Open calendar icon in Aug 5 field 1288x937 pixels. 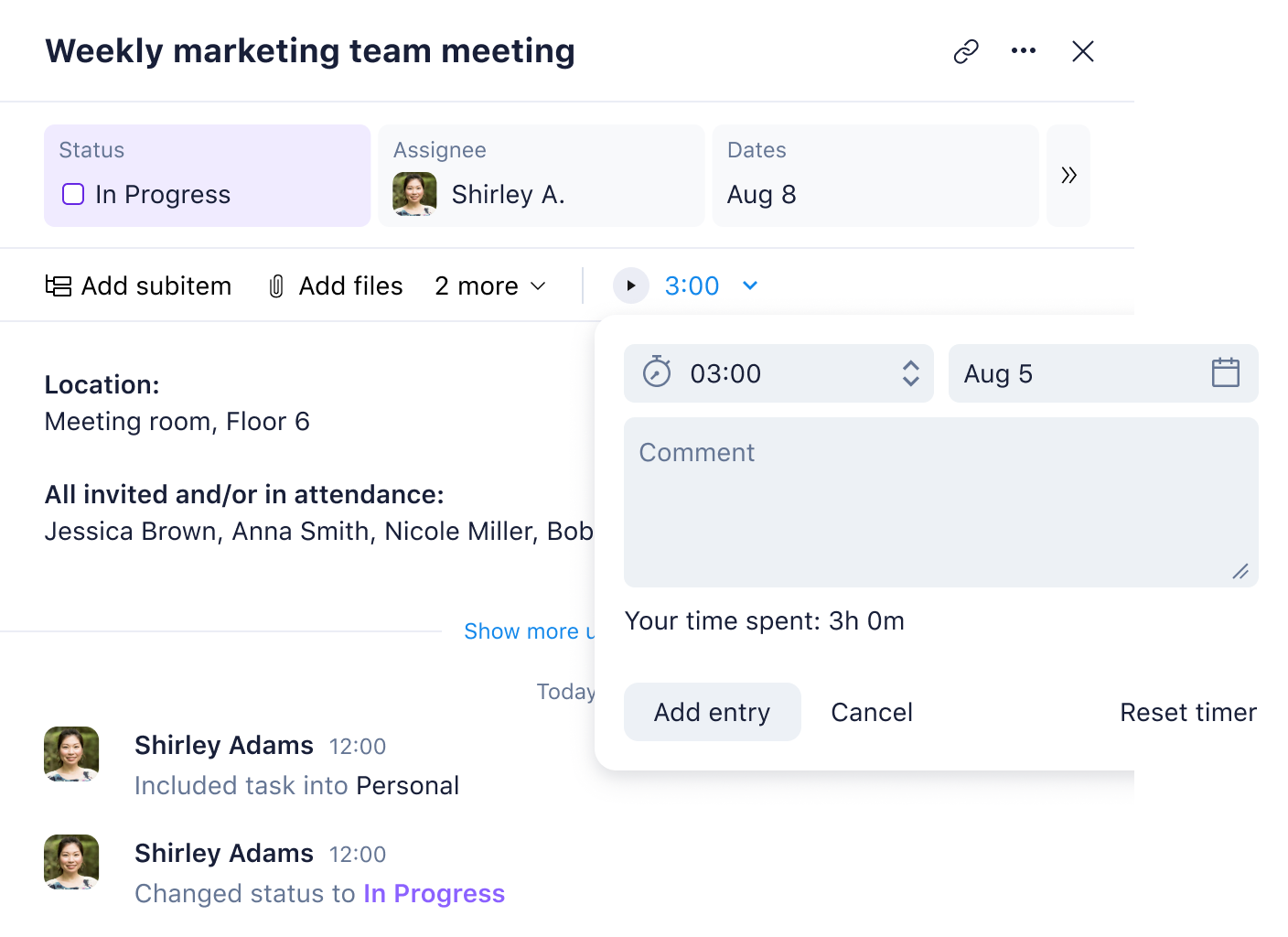pyautogui.click(x=1225, y=373)
